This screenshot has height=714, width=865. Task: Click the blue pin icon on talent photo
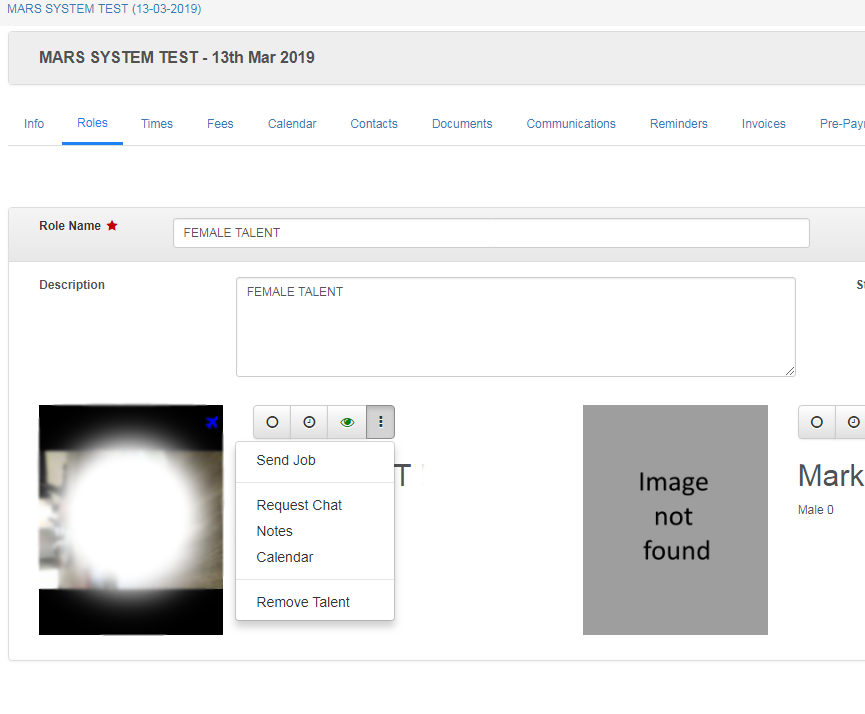(x=212, y=423)
